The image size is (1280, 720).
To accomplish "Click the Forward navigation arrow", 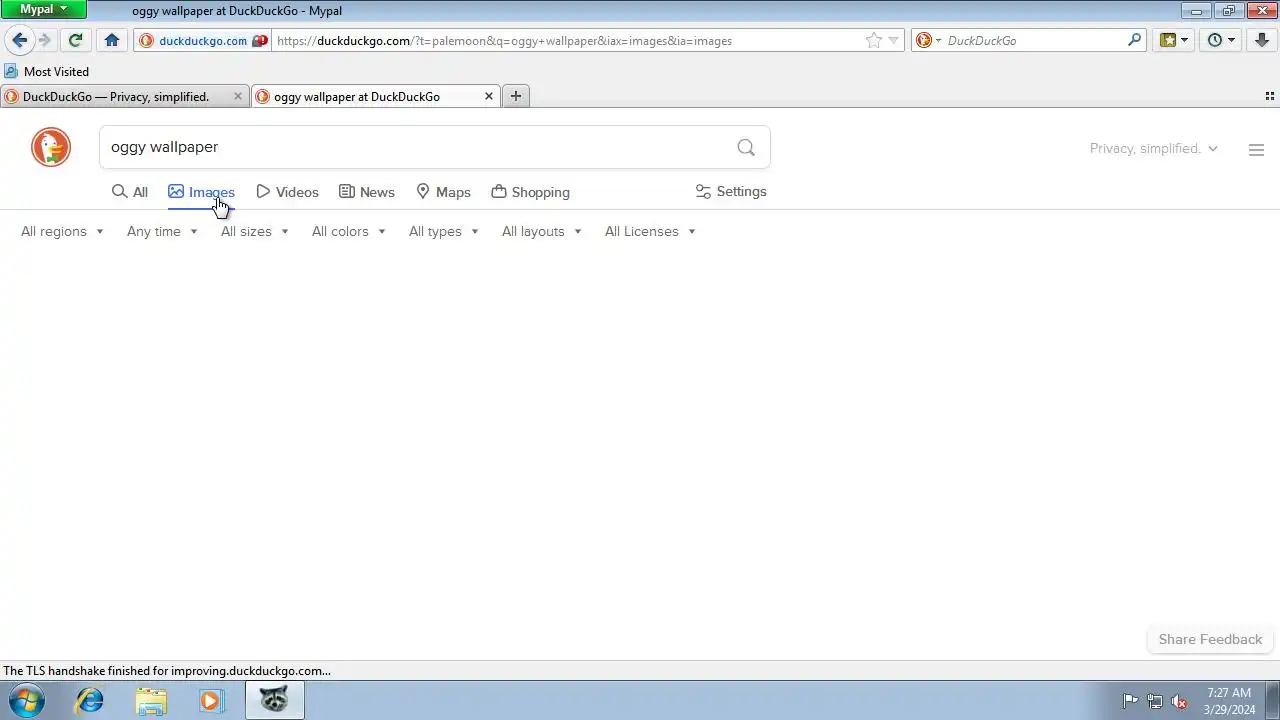I will [x=45, y=41].
